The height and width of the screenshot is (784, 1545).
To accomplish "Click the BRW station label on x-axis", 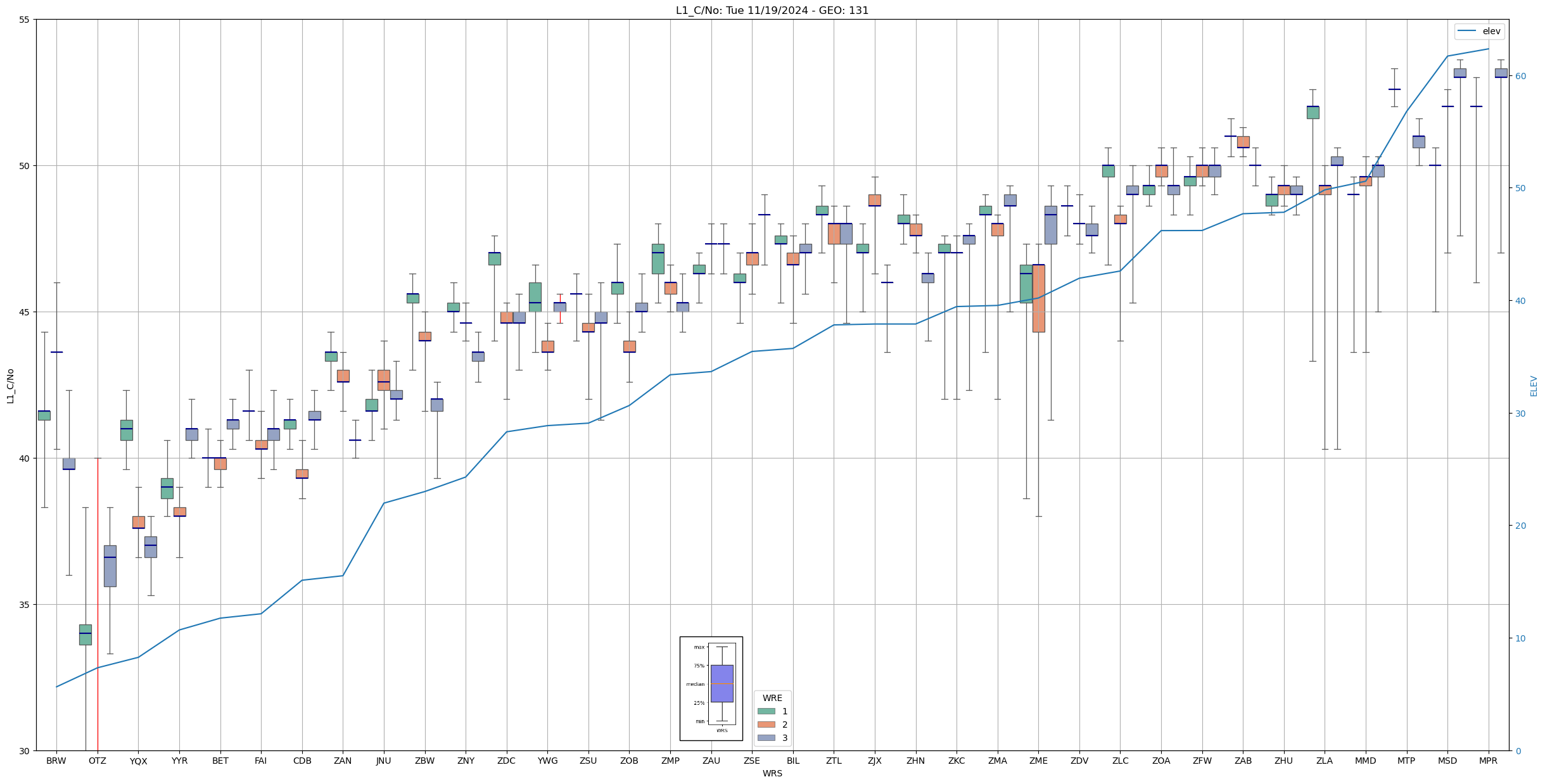I will 56,761.
